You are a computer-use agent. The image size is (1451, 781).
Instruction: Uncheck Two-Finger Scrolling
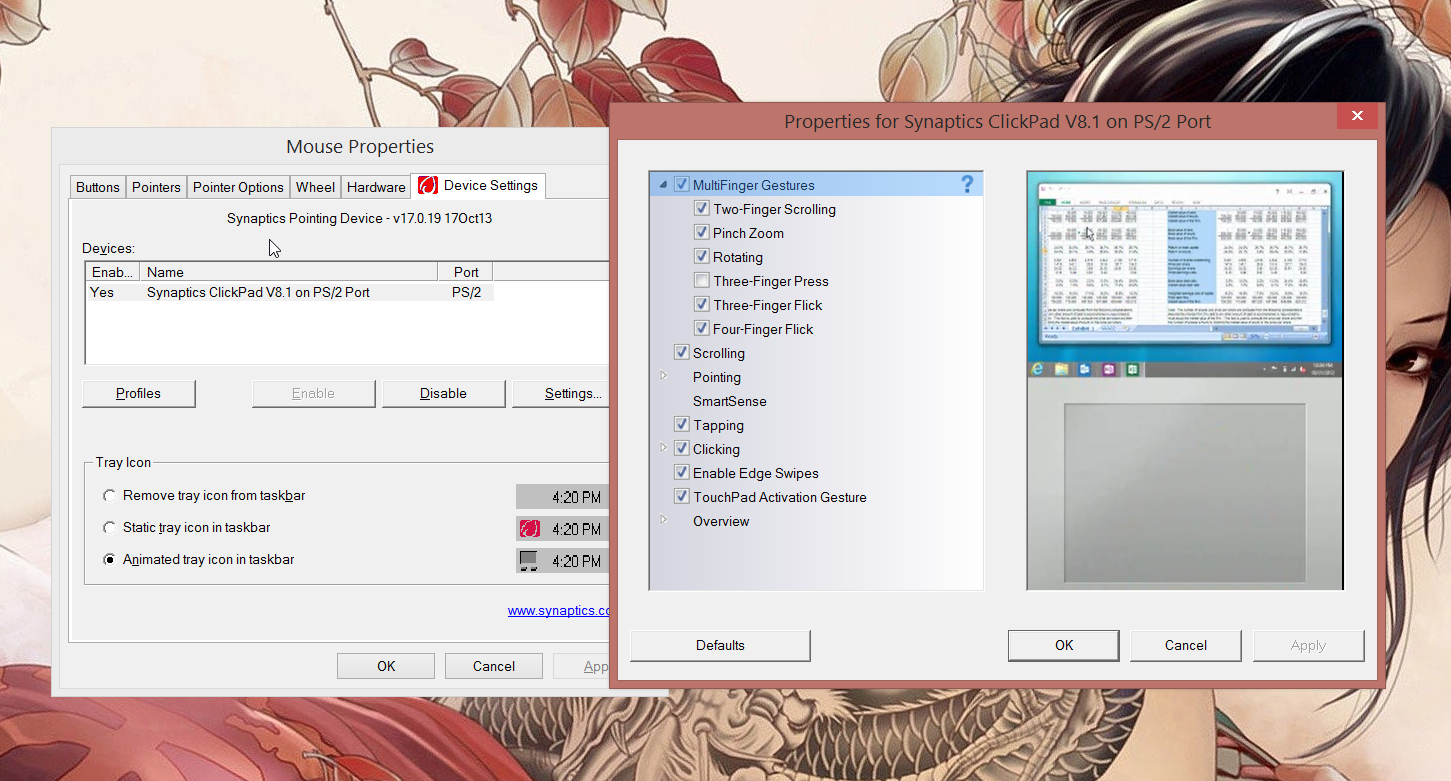pyautogui.click(x=702, y=209)
